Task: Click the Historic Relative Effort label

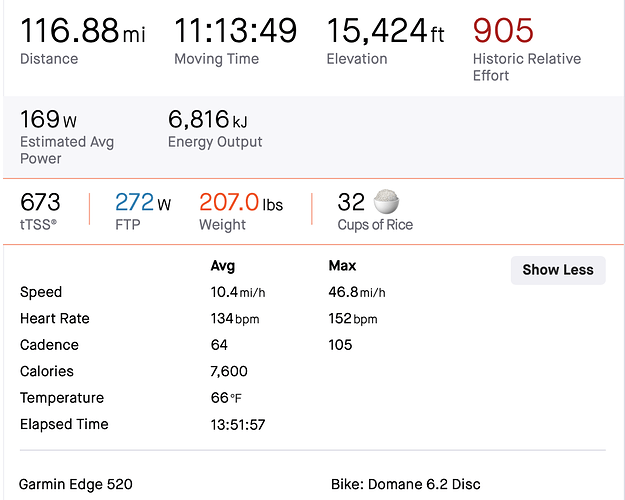Action: (x=527, y=67)
